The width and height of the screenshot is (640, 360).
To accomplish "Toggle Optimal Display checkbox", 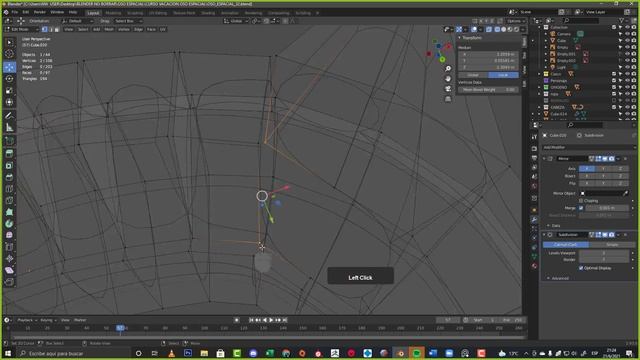I will (581, 268).
